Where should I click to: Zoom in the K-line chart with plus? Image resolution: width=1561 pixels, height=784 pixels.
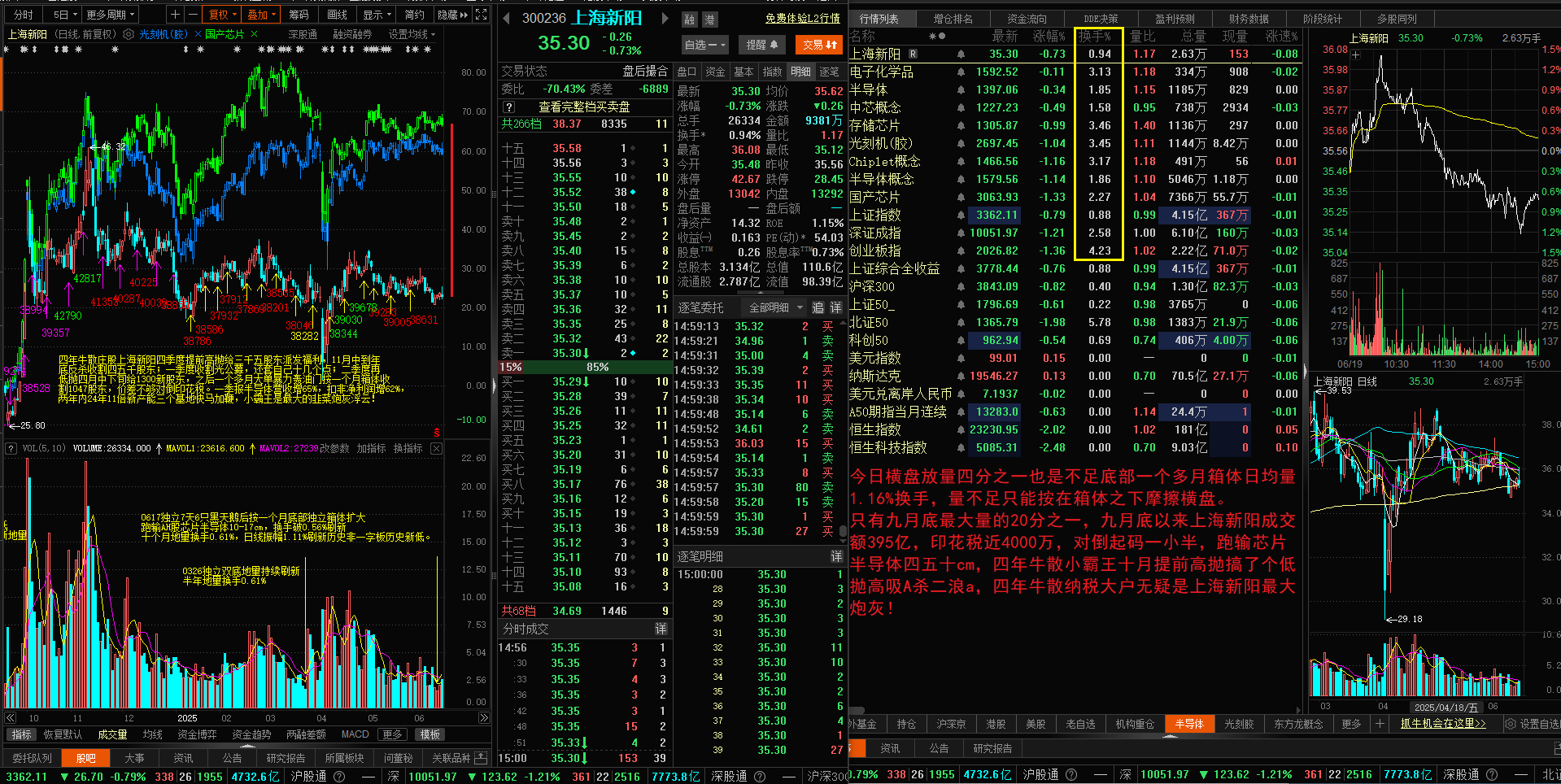[175, 15]
